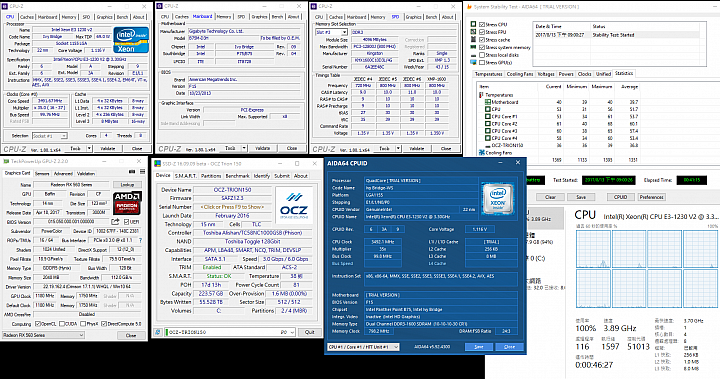The height and width of the screenshot is (379, 720).
Task: Click GPU-Z BIOS export share icon
Action: click(115, 222)
